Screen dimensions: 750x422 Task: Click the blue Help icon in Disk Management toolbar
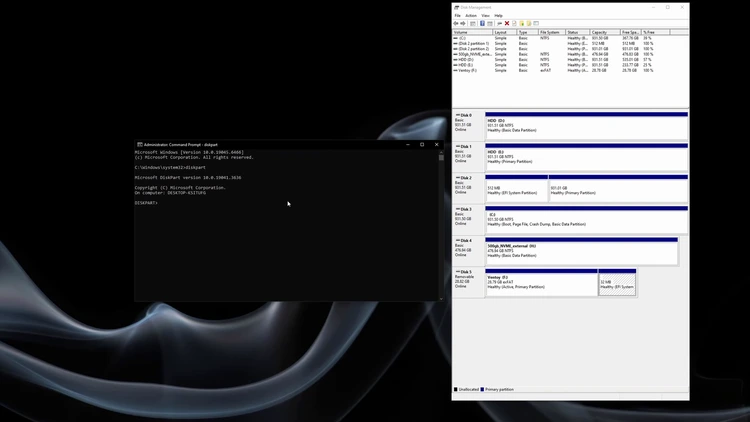(x=482, y=23)
